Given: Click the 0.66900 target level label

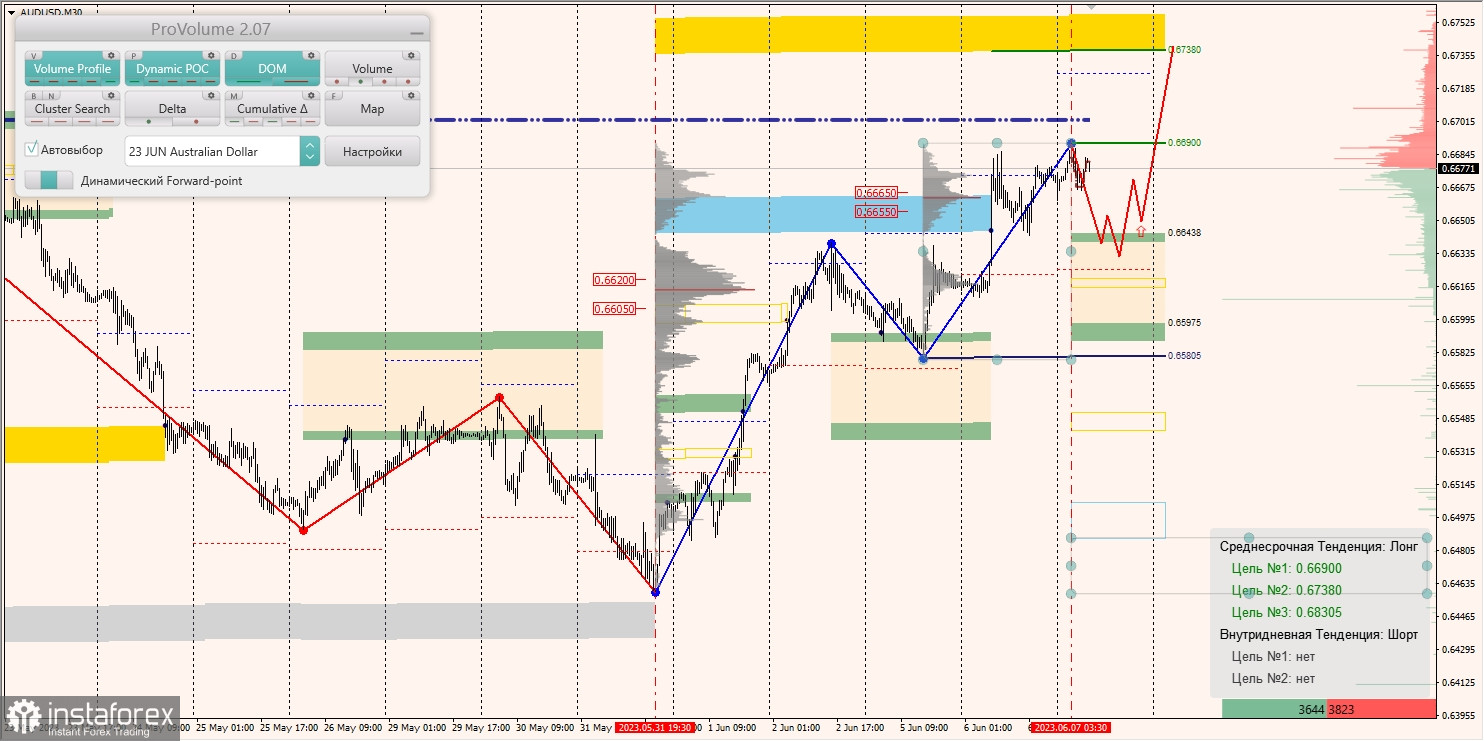Looking at the screenshot, I should (x=1185, y=142).
